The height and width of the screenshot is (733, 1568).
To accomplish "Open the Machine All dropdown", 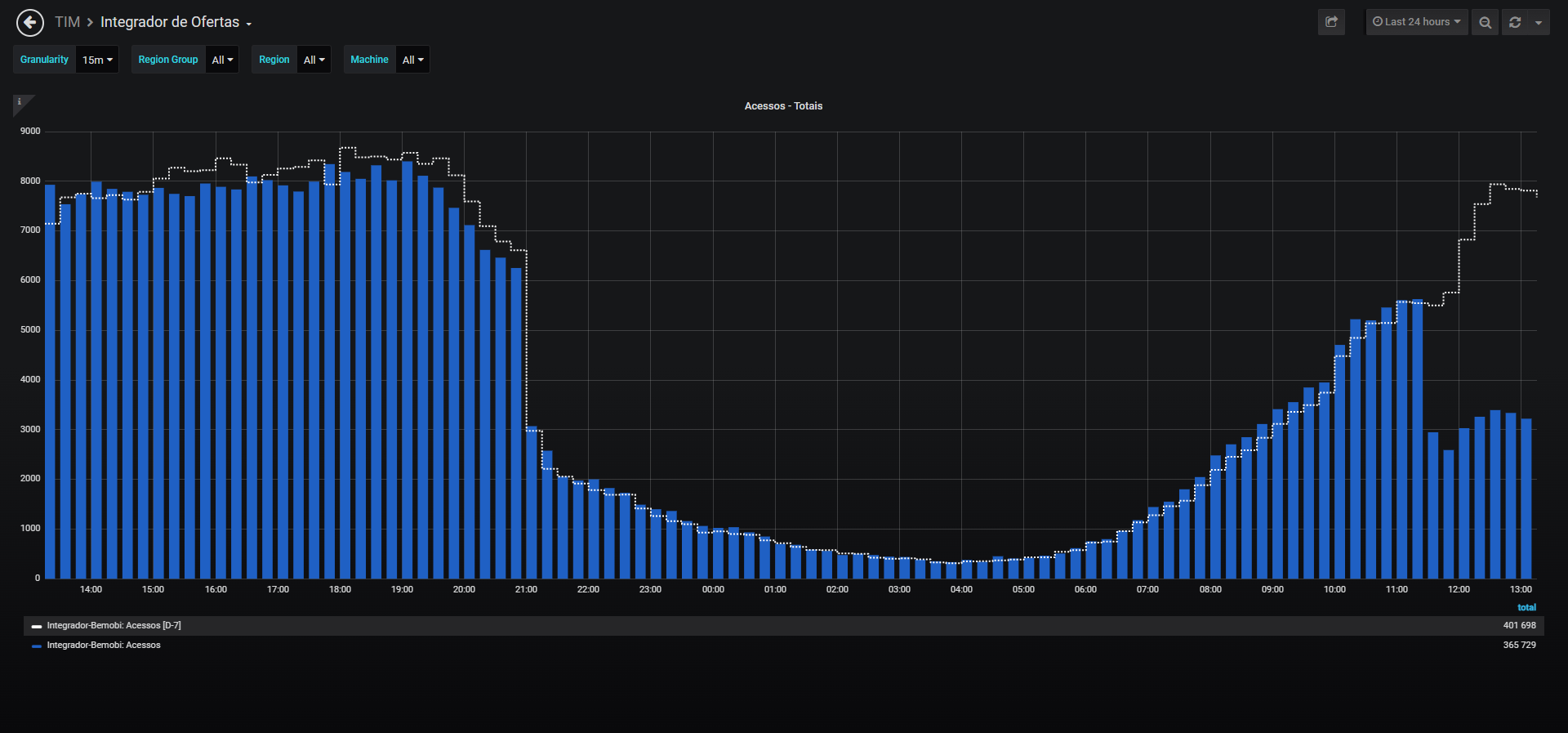I will point(412,60).
